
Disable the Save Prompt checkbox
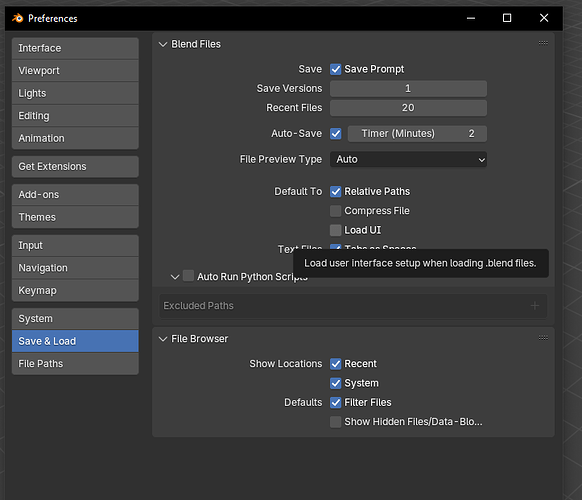pyautogui.click(x=336, y=69)
